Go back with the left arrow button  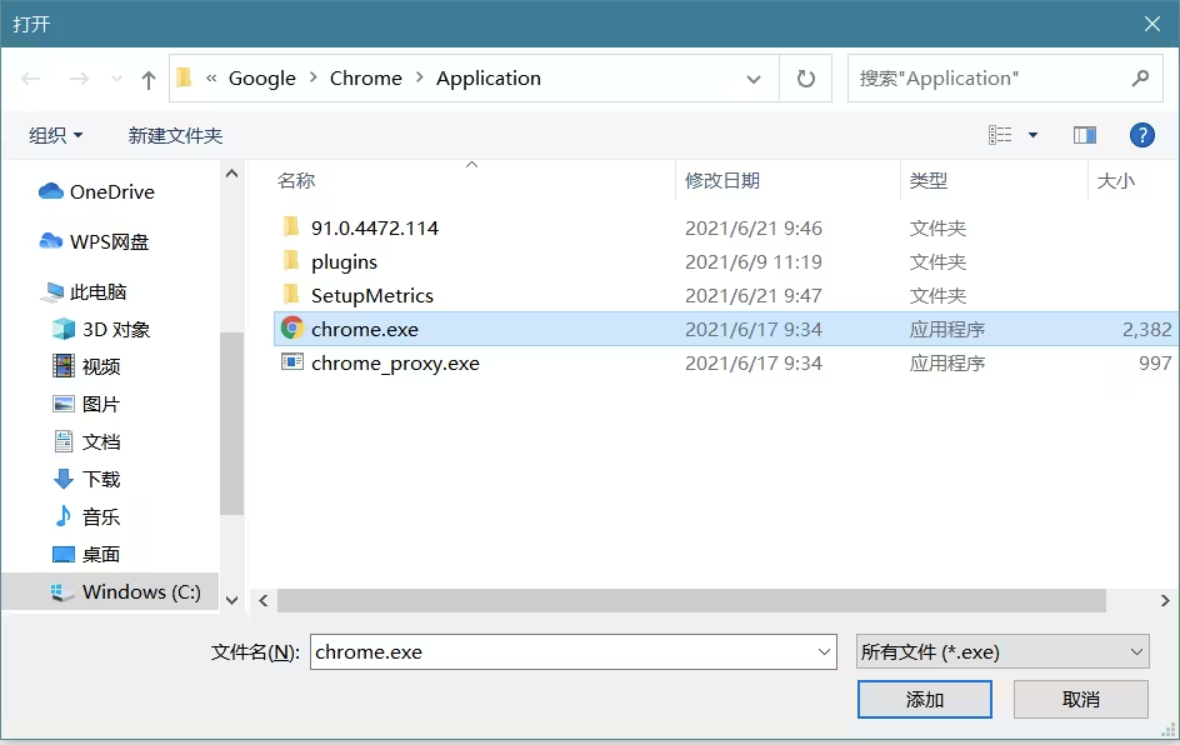[x=31, y=79]
